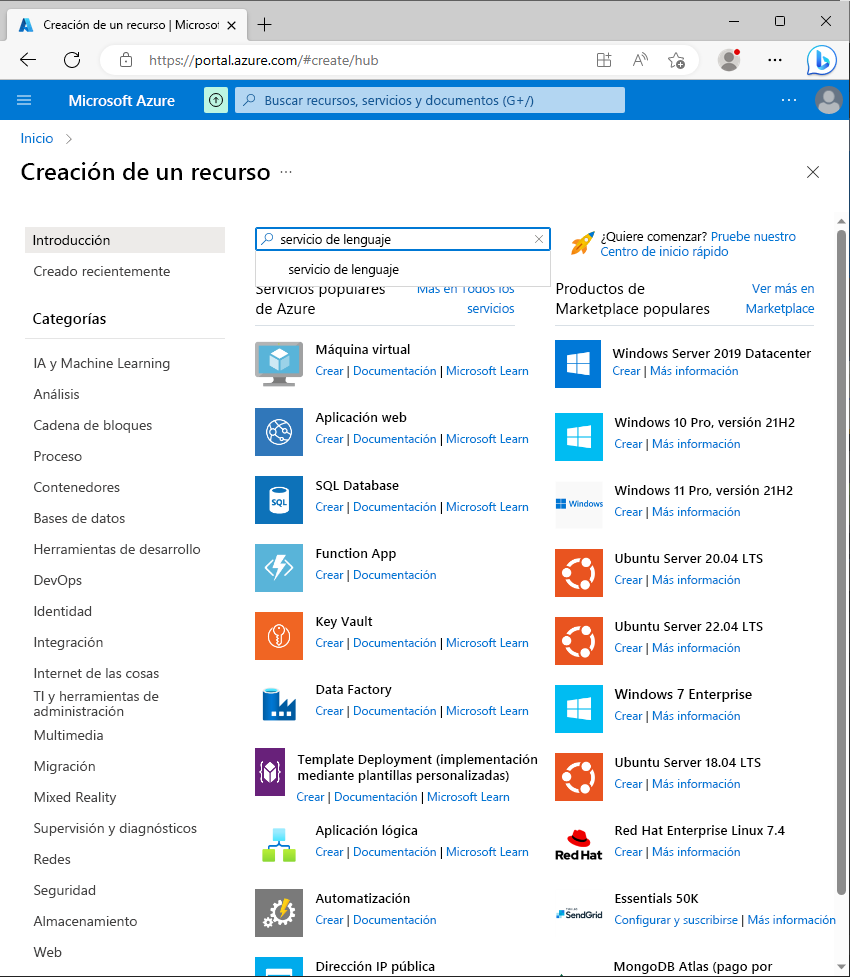The width and height of the screenshot is (850, 977).
Task: Click the Inicio breadcrumb link
Action: pos(37,138)
